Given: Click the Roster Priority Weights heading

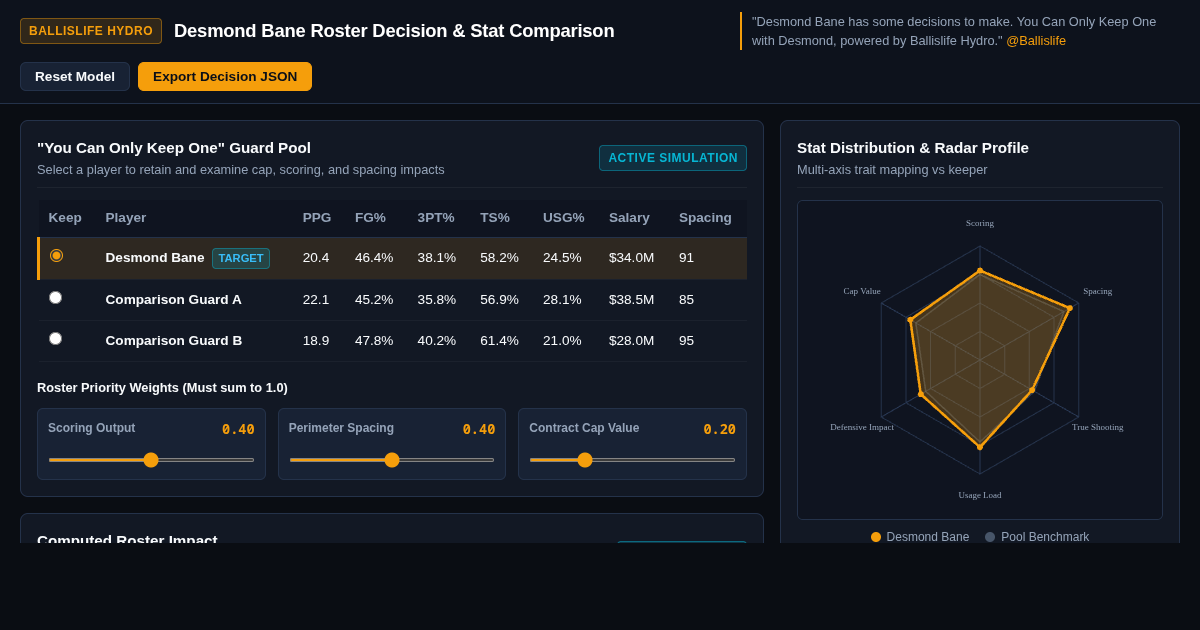Looking at the screenshot, I should click(x=162, y=388).
